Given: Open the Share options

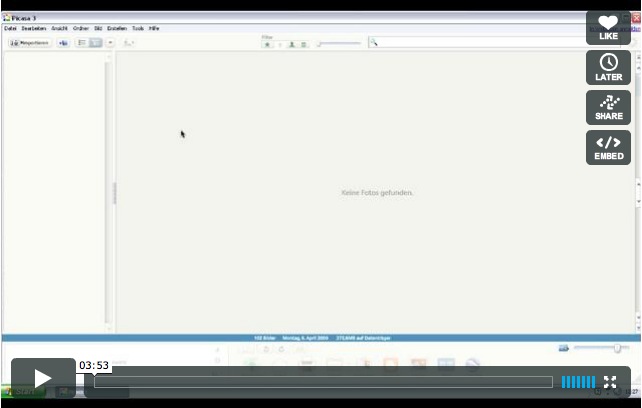Looking at the screenshot, I should click(x=608, y=107).
